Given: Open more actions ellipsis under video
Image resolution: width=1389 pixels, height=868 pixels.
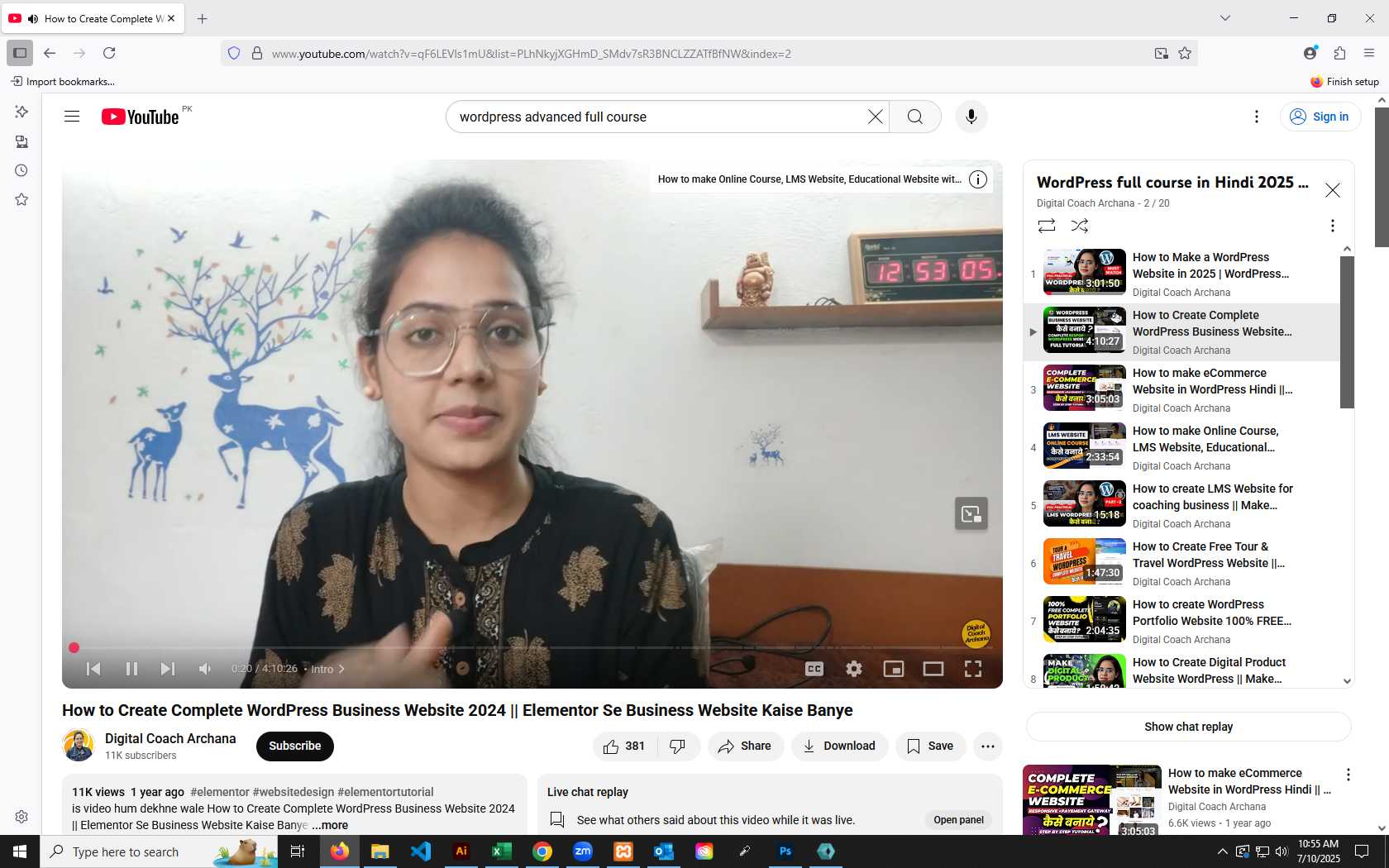Looking at the screenshot, I should pos(988,746).
